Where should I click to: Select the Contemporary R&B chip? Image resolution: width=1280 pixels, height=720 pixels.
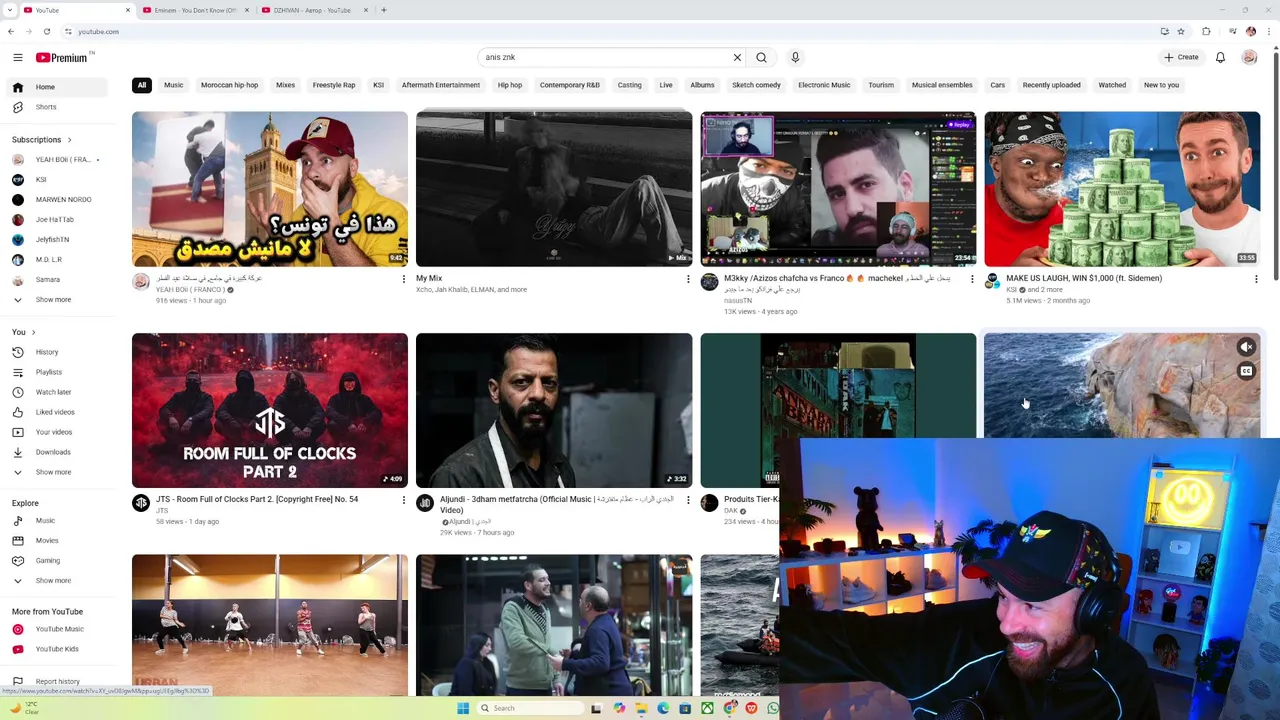[x=570, y=85]
